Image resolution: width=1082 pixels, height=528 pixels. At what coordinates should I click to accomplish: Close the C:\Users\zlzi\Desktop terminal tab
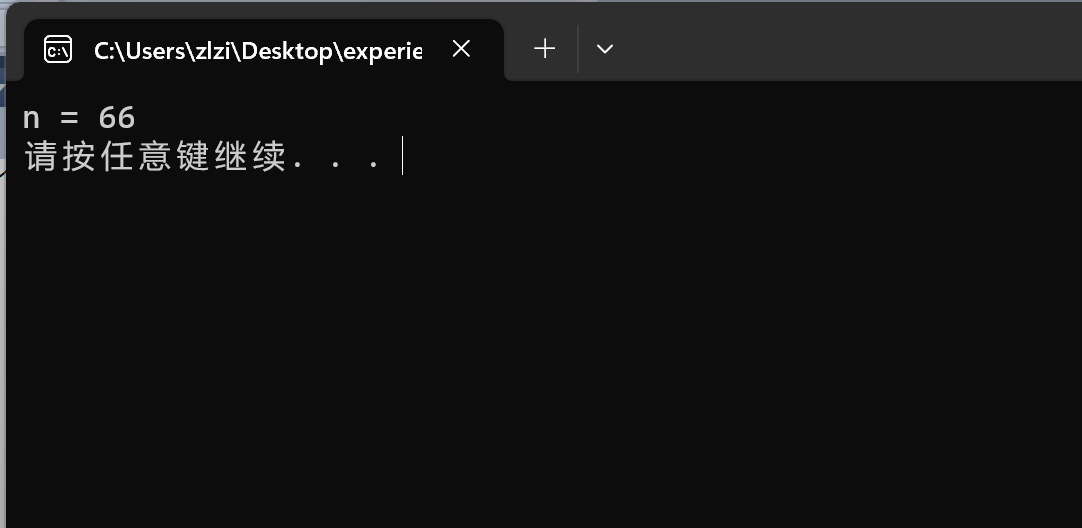point(461,49)
